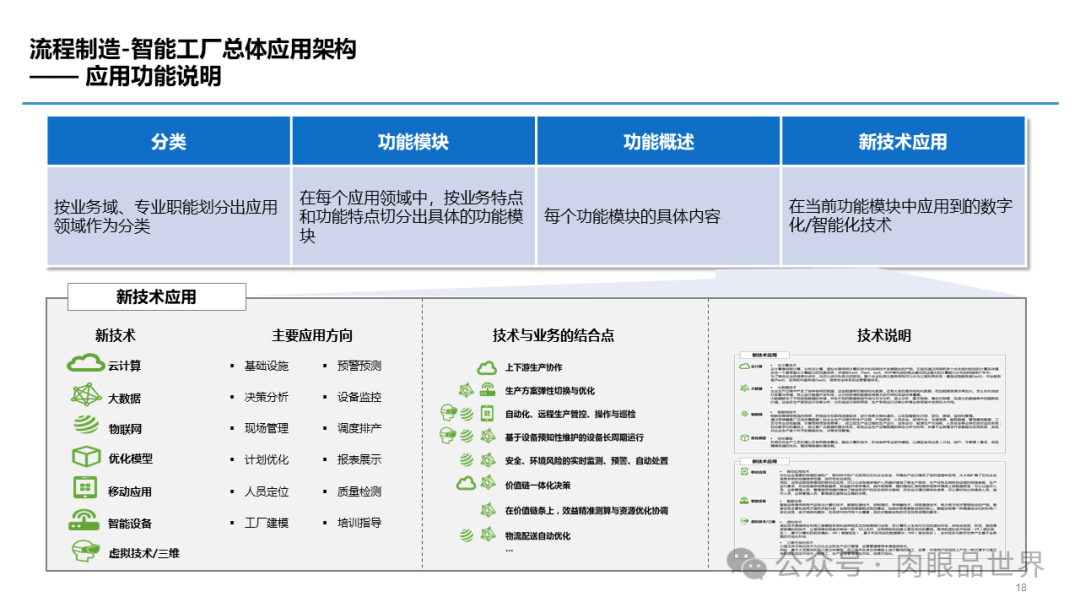Click the 调度排产 bullet item
Screen dimensions: 1080x608
click(359, 428)
